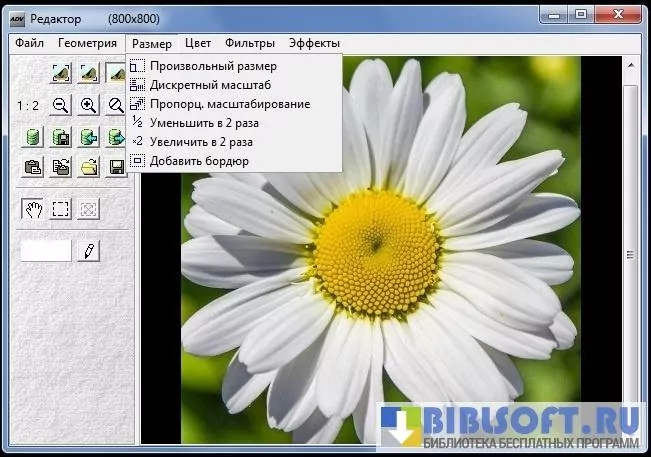Click the paste clipboard icon
The width and height of the screenshot is (651, 457).
(32, 167)
